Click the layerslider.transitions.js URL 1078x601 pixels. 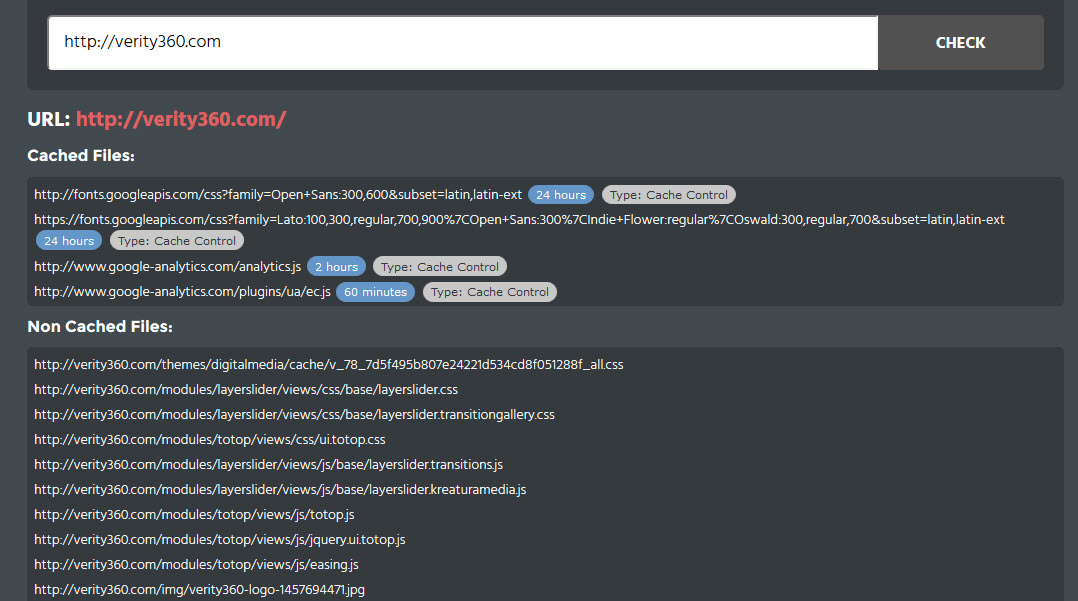pyautogui.click(x=269, y=464)
